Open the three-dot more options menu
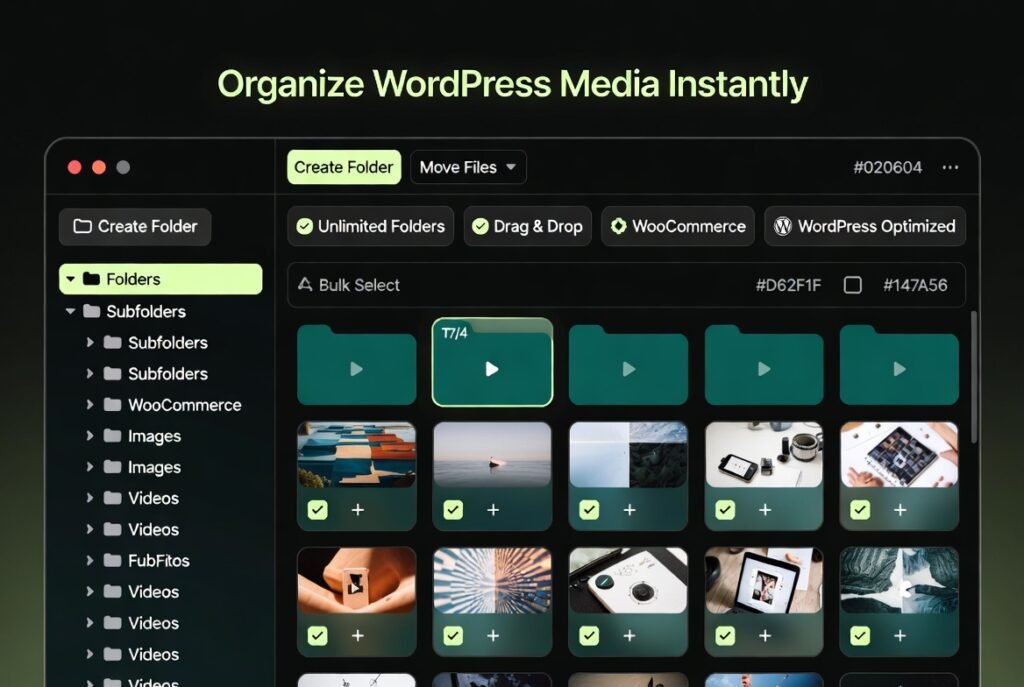 (950, 168)
